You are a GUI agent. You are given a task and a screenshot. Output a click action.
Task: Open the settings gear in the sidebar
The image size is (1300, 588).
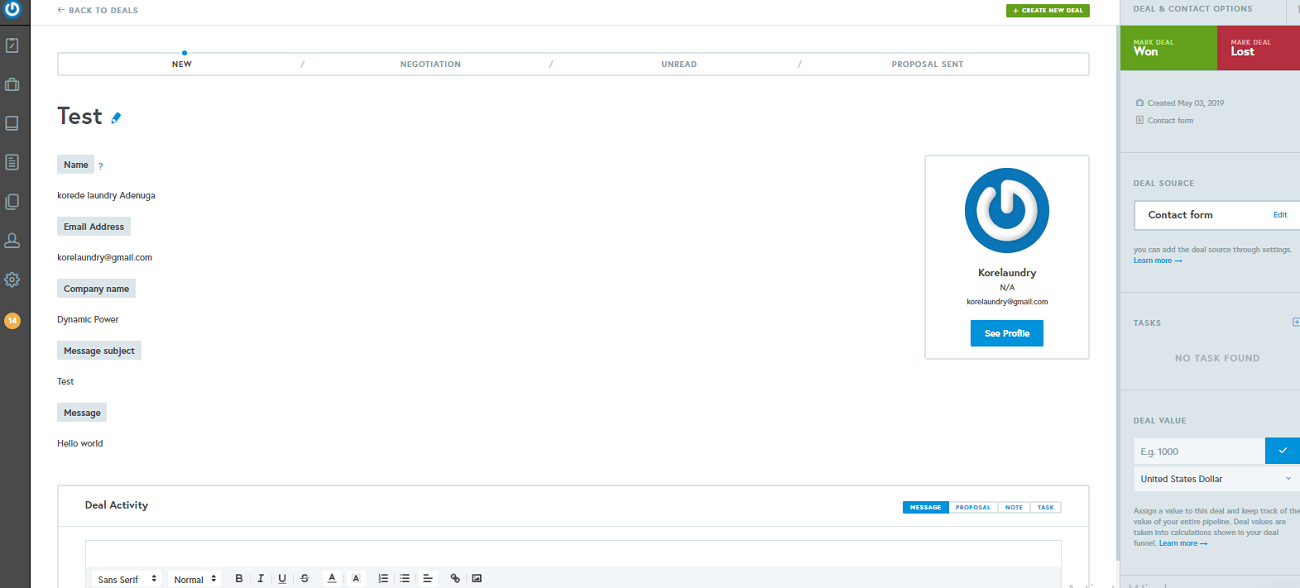(x=12, y=279)
